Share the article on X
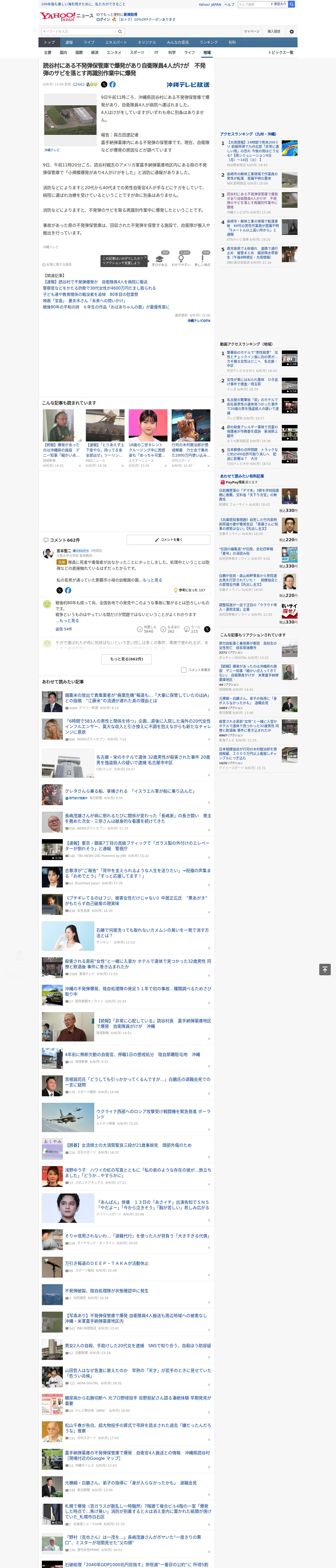Screen dimensions: 336x1568 coord(104,85)
